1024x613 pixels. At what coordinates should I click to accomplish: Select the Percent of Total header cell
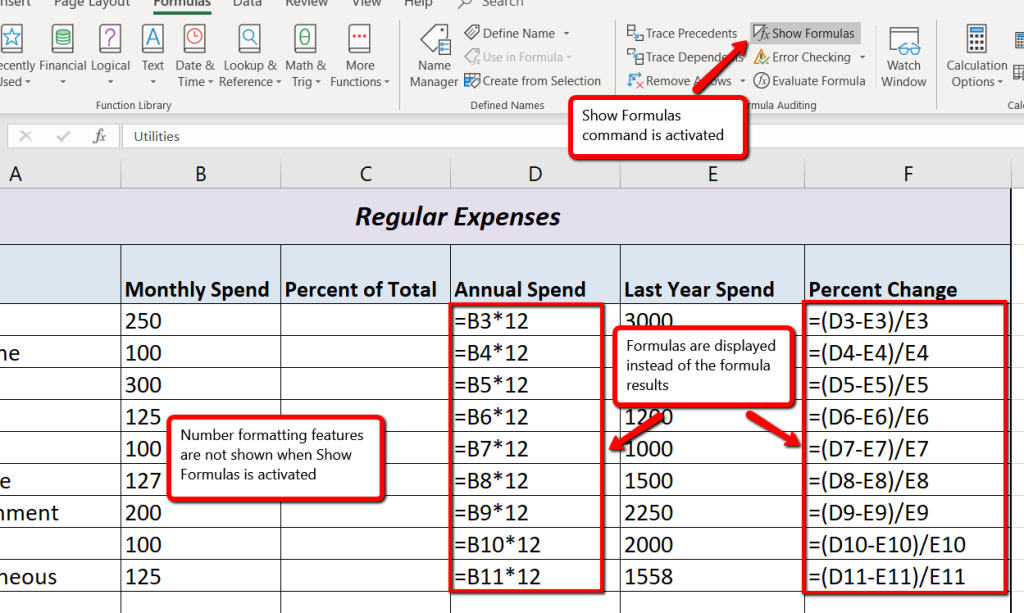366,274
